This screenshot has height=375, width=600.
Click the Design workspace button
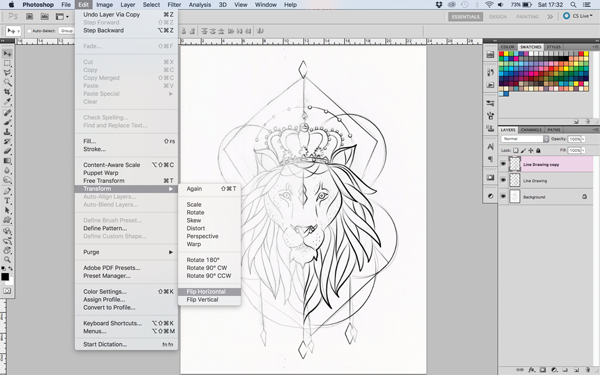tap(498, 16)
